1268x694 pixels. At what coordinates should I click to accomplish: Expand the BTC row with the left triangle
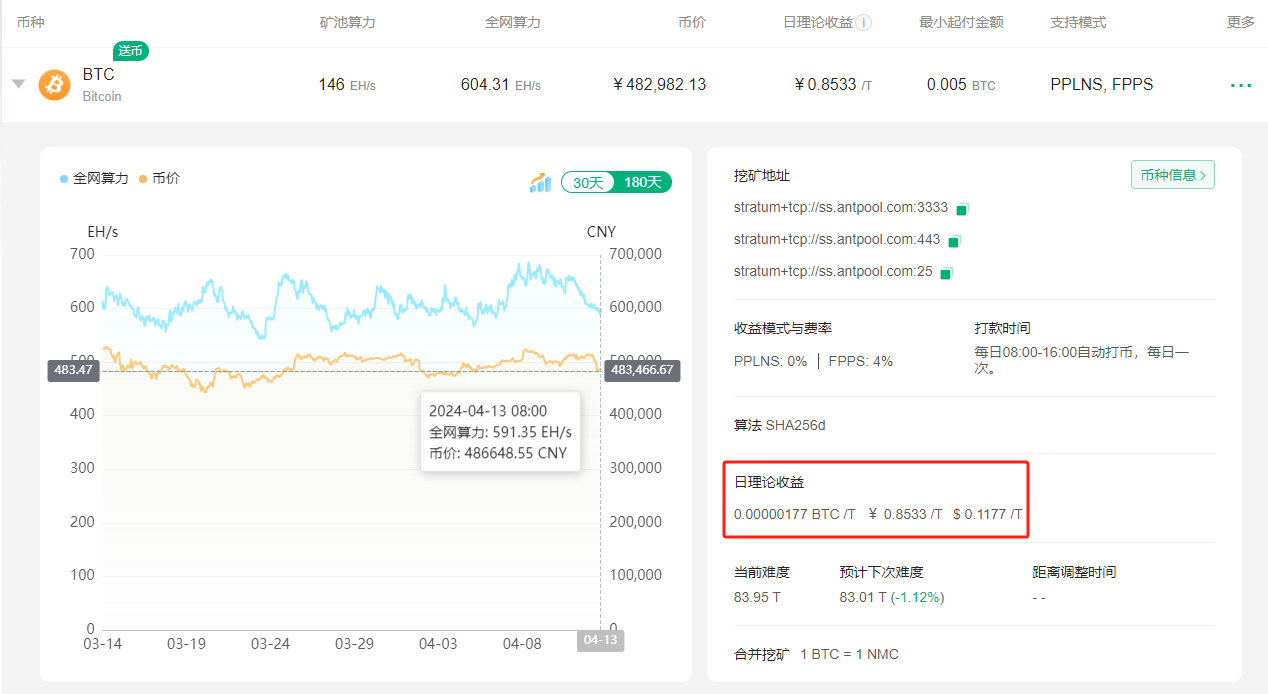pyautogui.click(x=18, y=85)
